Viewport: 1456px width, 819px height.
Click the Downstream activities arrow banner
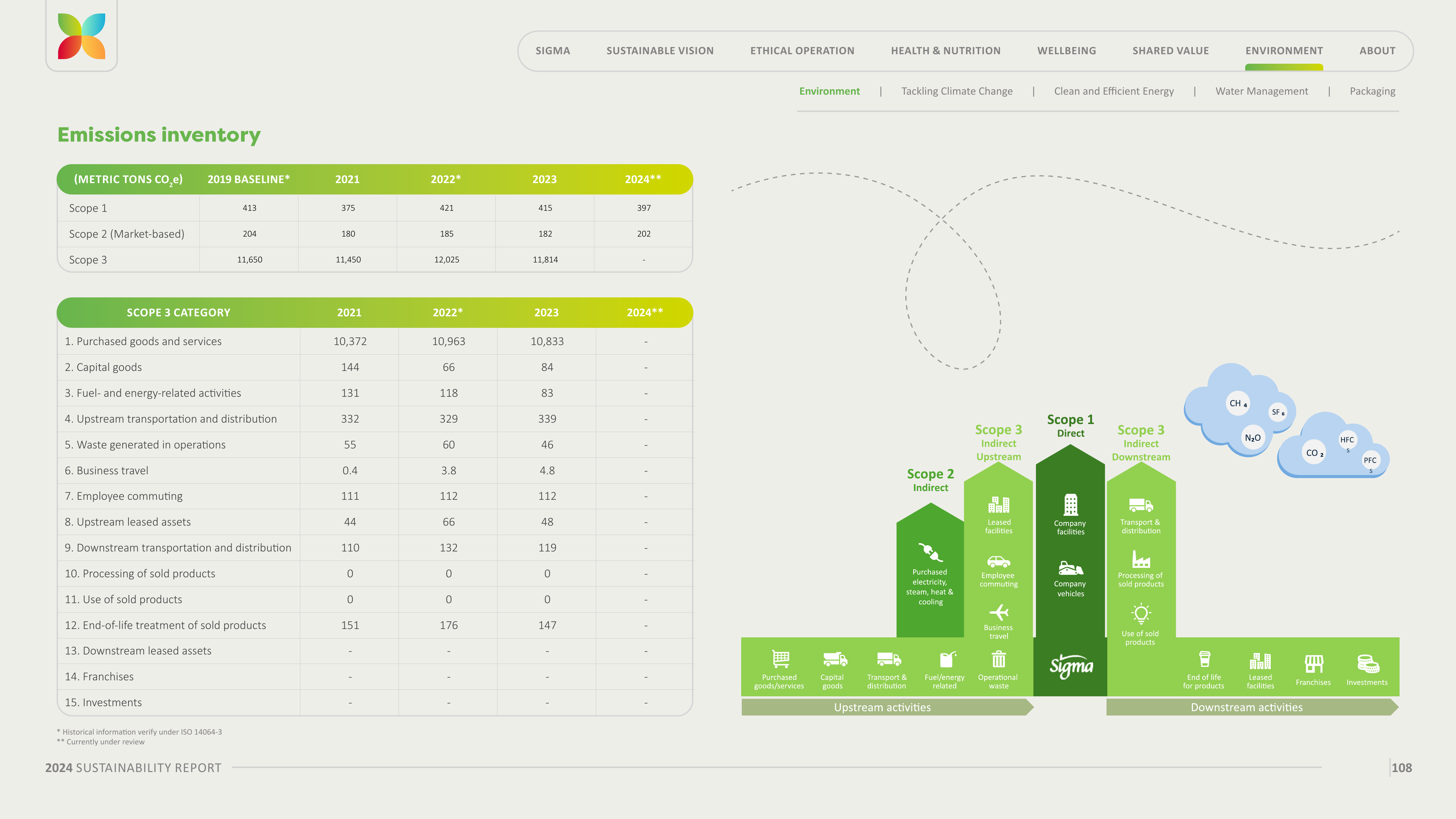point(1252,707)
